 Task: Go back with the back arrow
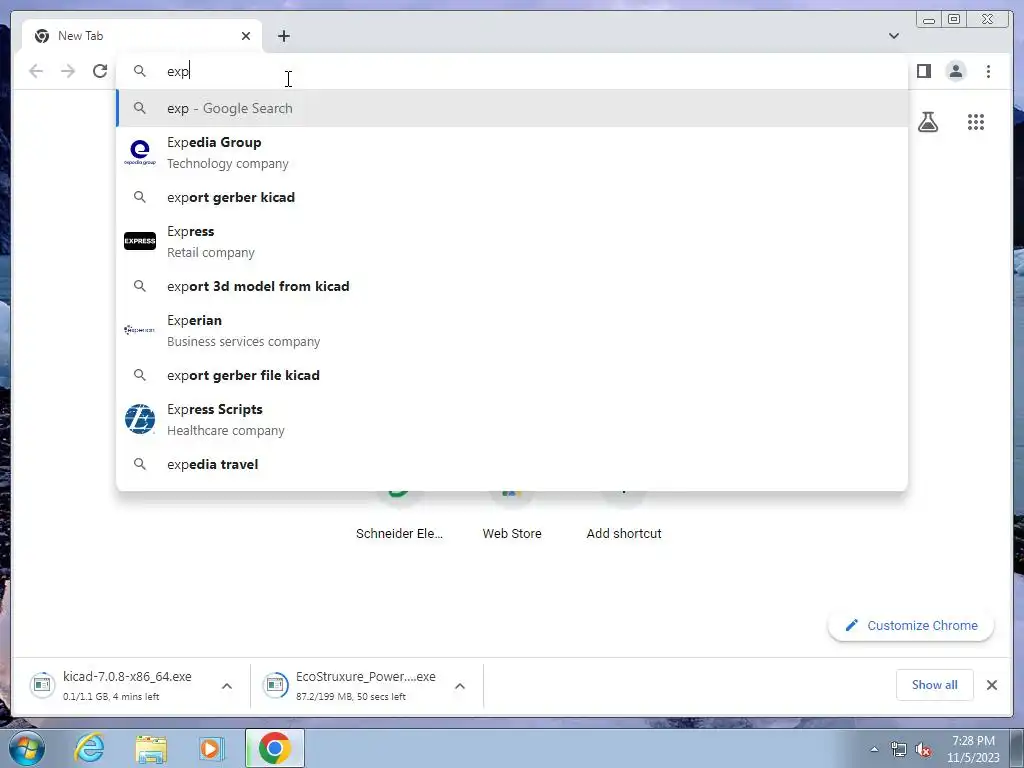pos(36,71)
